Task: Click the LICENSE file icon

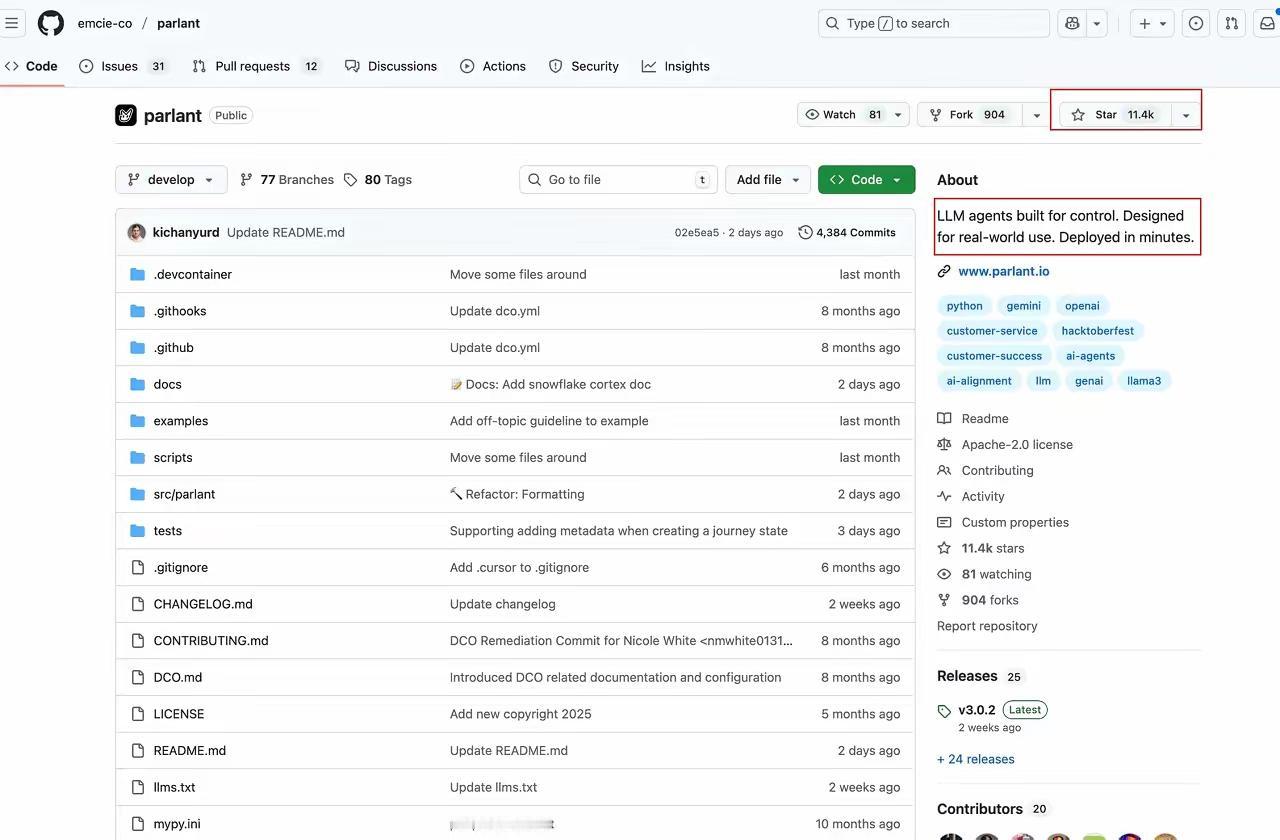Action: (x=138, y=714)
